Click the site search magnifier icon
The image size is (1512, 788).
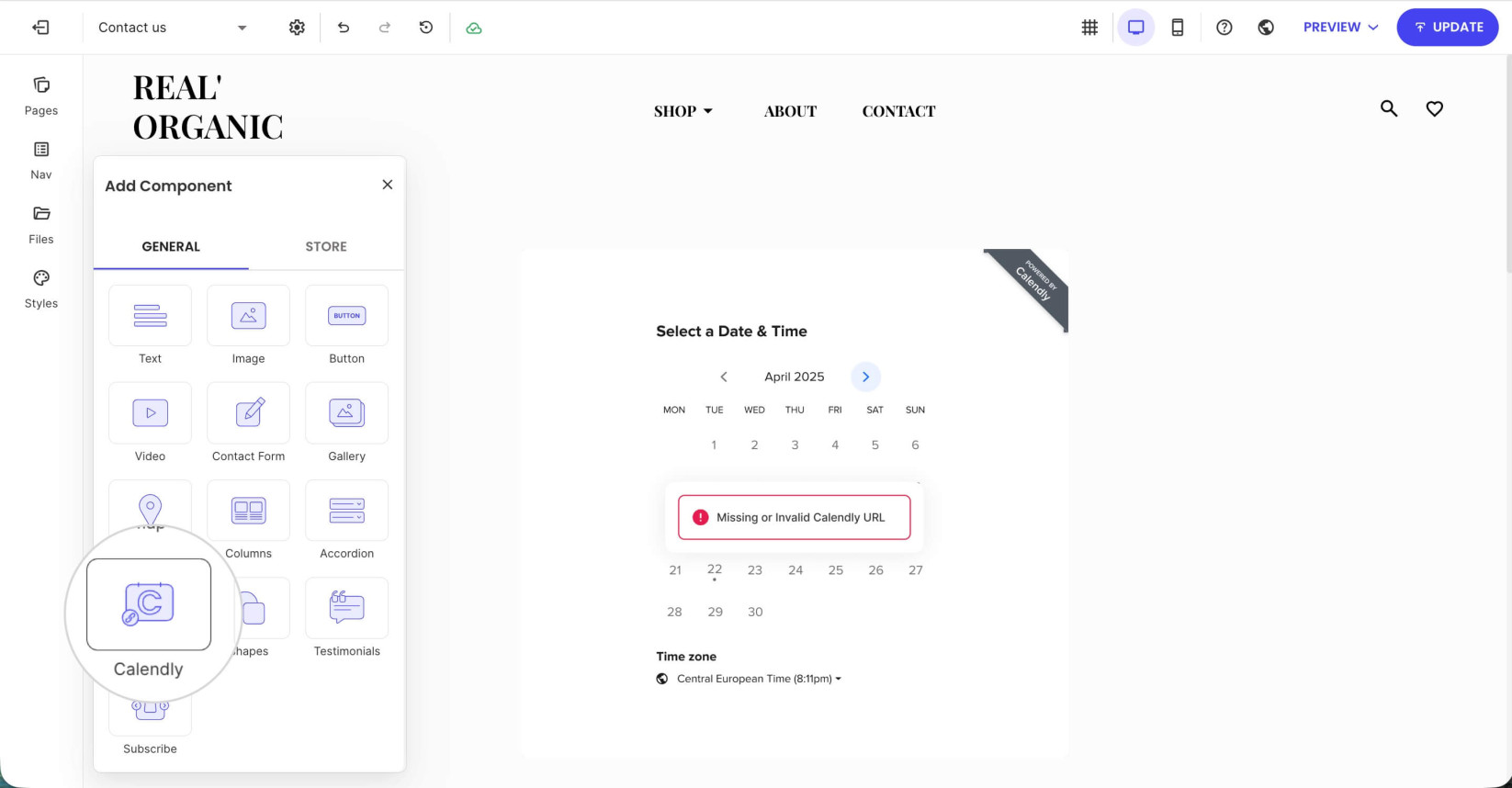point(1389,108)
